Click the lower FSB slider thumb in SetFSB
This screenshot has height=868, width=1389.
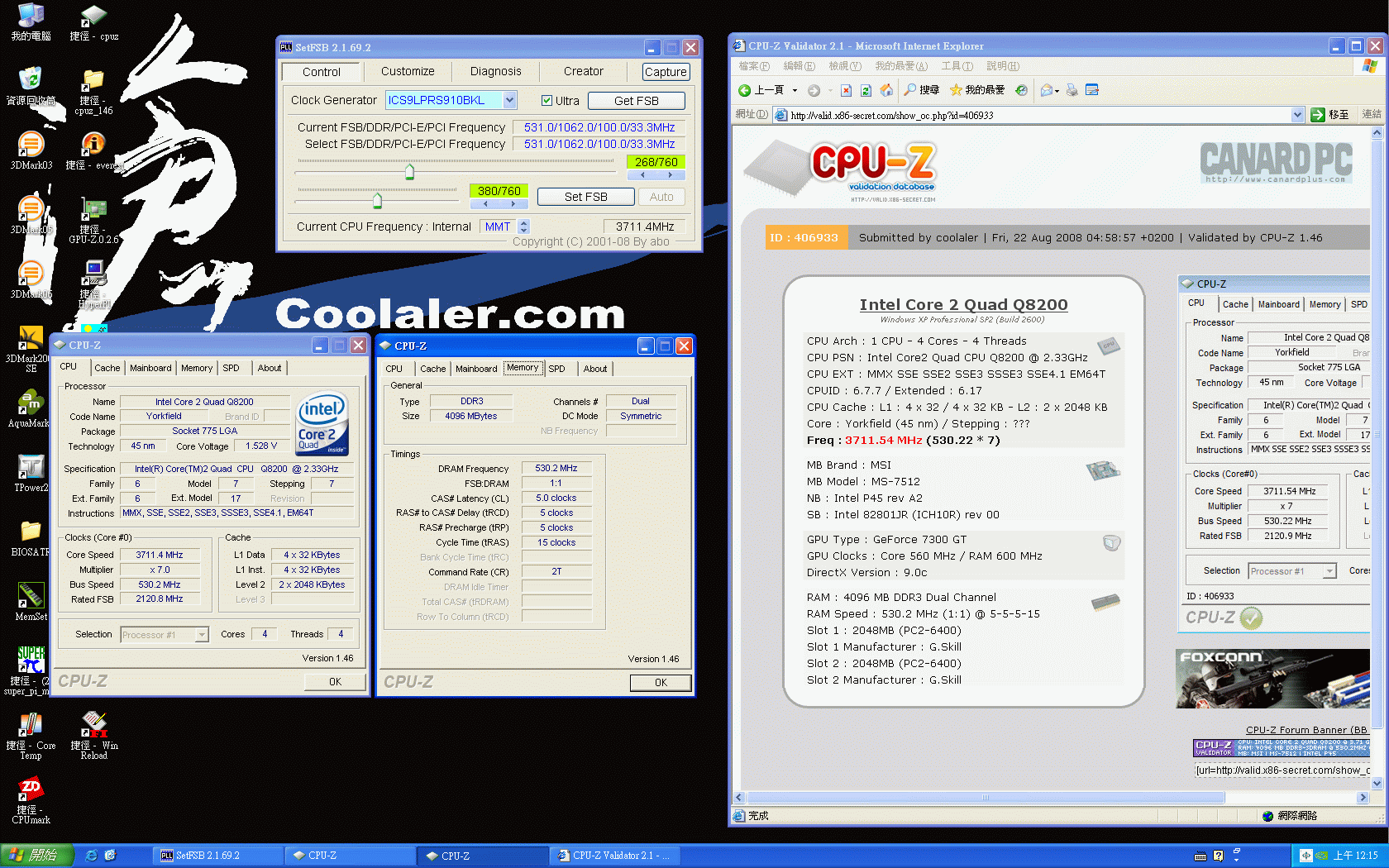(x=377, y=199)
